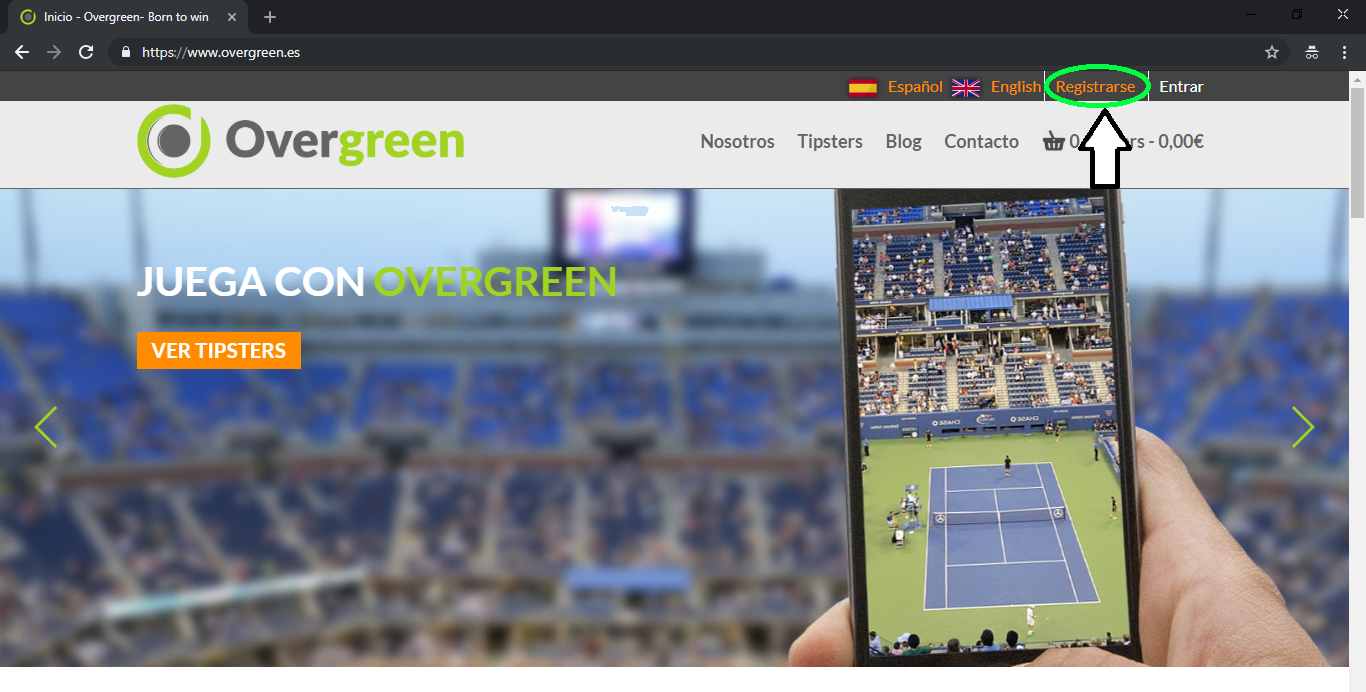1366x692 pixels.
Task: Show previous slide with left chevron
Action: tap(46, 427)
